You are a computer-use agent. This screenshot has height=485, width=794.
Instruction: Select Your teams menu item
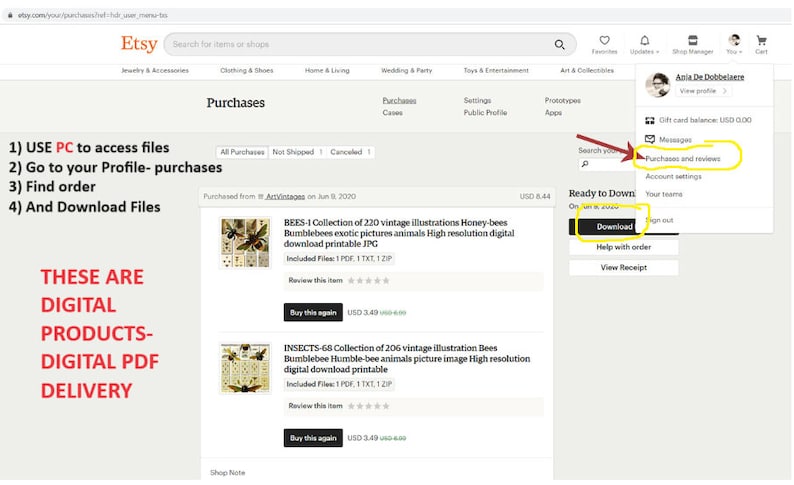click(x=663, y=194)
